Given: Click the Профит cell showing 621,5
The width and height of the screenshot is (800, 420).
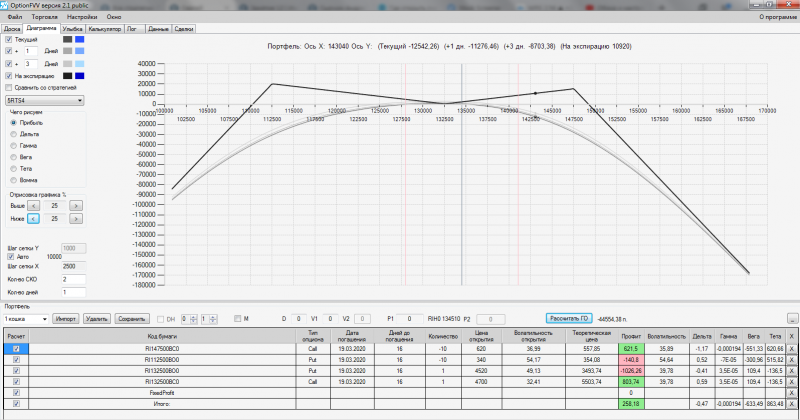Looking at the screenshot, I should point(631,349).
